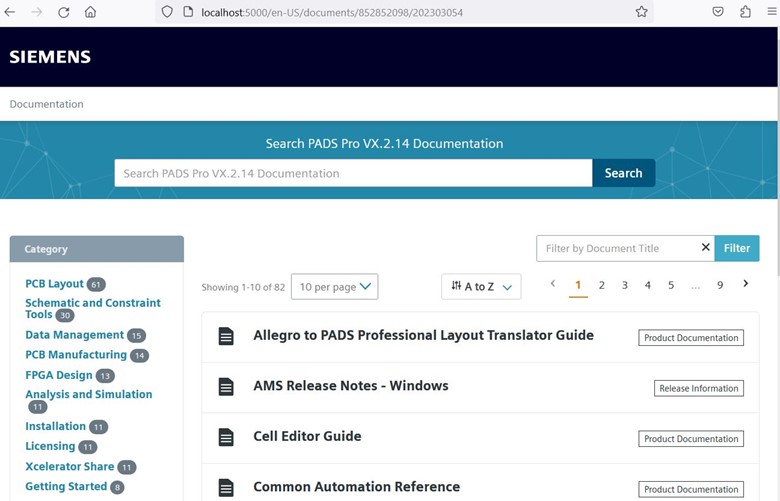Image resolution: width=780 pixels, height=501 pixels.
Task: Open the browser hamburger menu
Action: (772, 11)
